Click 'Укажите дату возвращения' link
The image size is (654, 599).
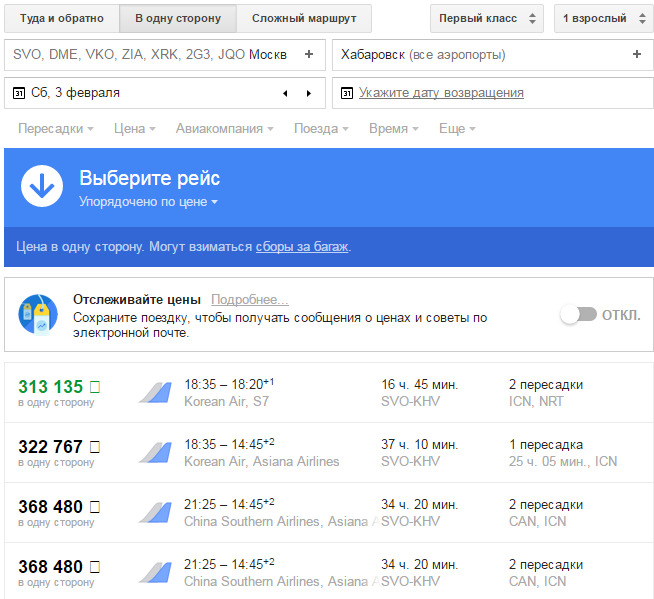pyautogui.click(x=441, y=93)
